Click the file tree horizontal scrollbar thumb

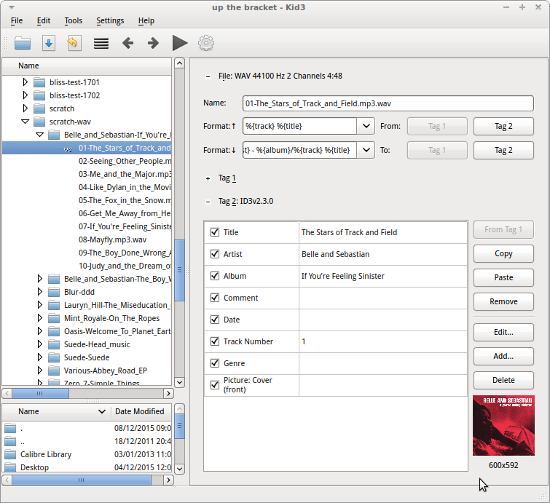(40, 393)
